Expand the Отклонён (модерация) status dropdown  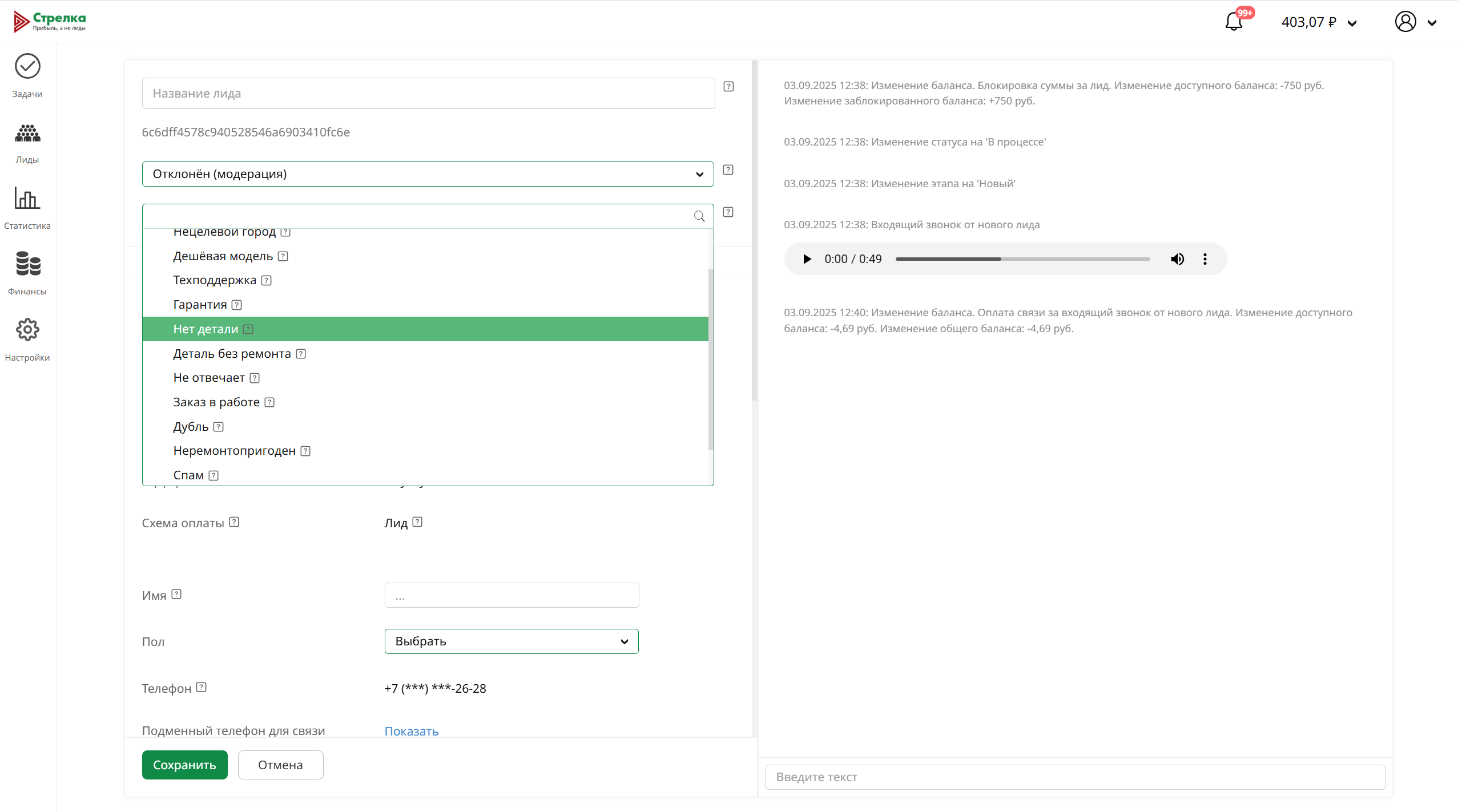coord(428,174)
